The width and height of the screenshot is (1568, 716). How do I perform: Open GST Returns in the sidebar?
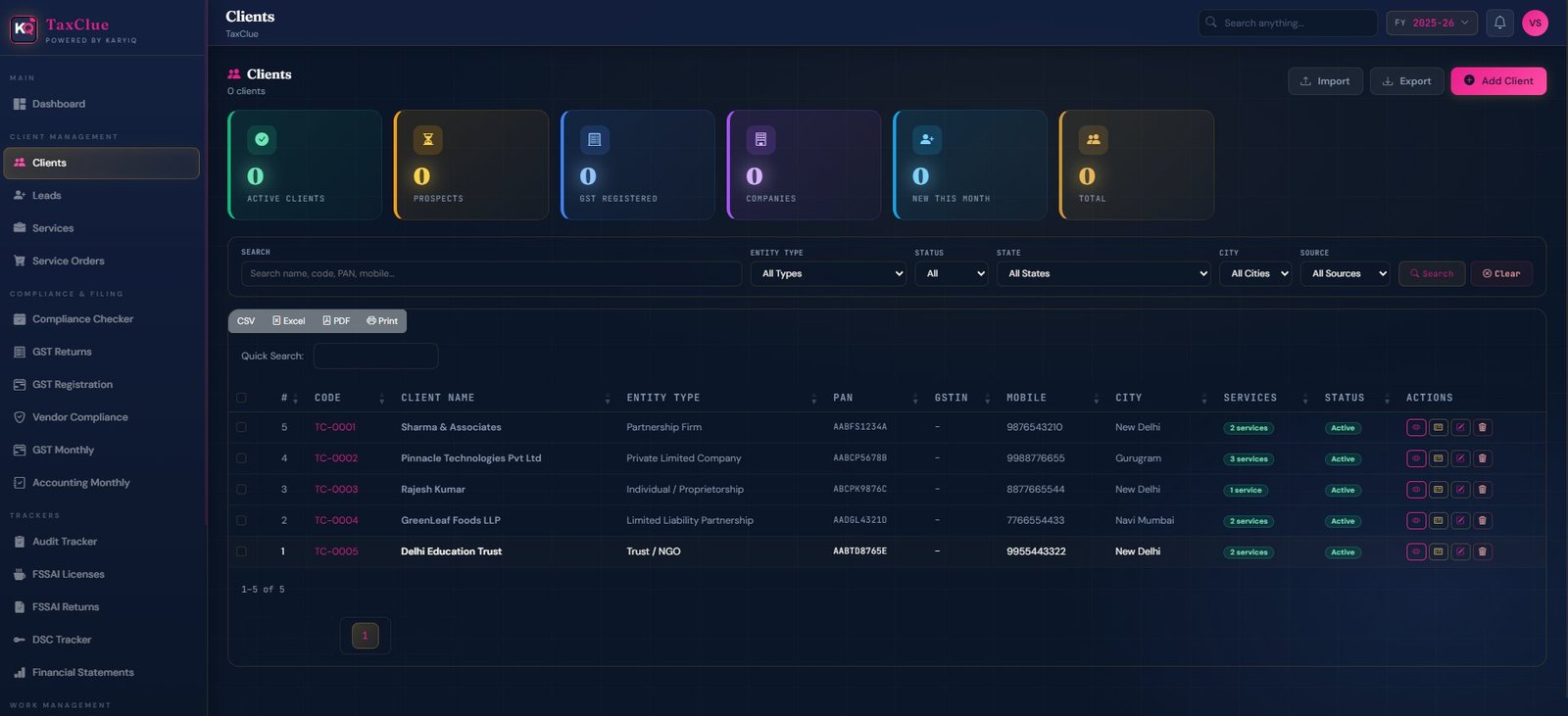(62, 352)
